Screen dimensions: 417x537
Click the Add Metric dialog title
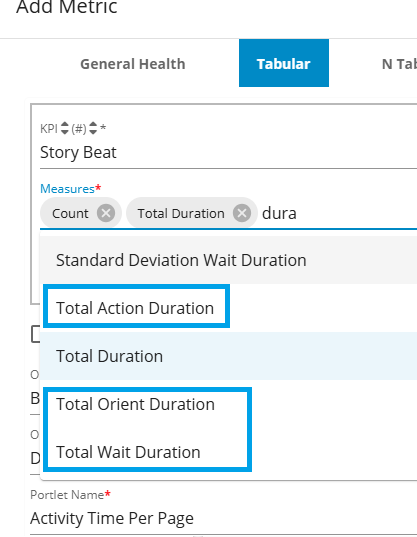tap(67, 7)
